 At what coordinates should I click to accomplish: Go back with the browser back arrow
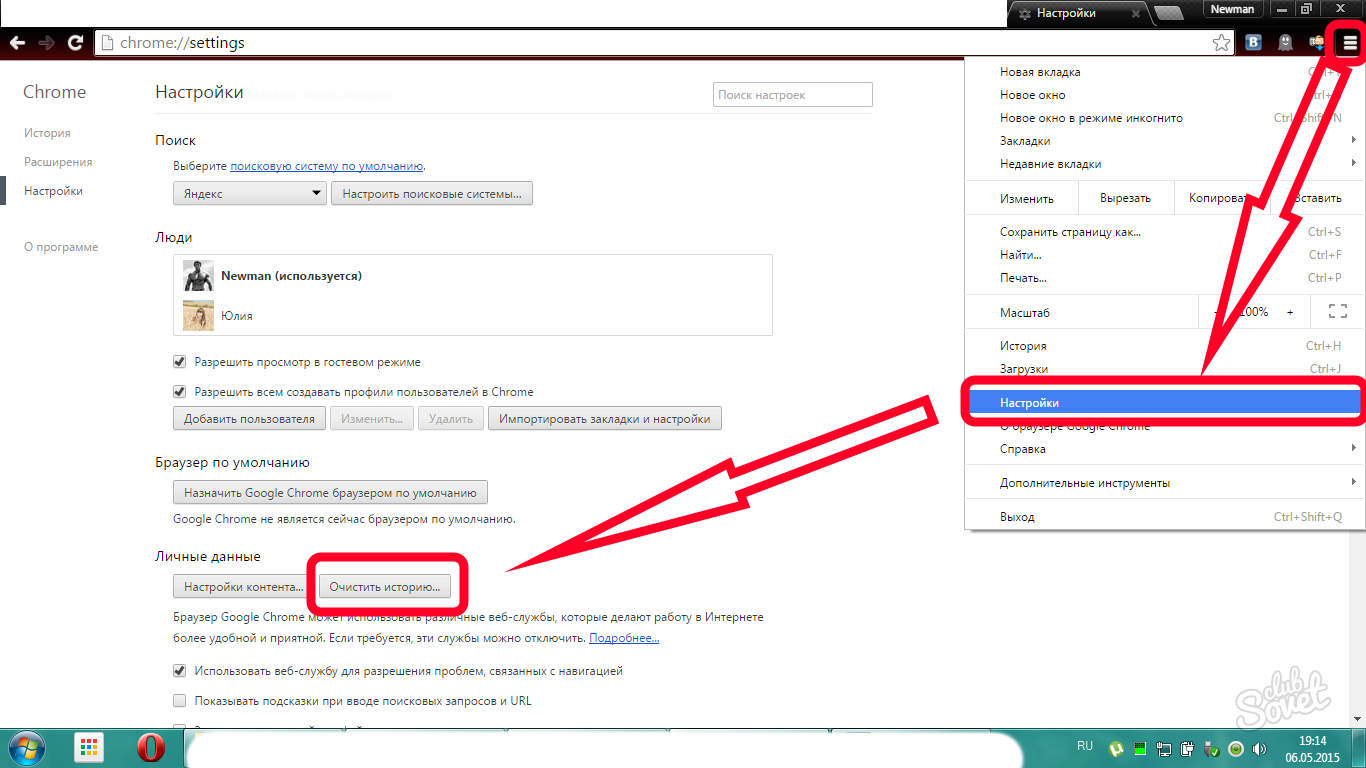coord(17,43)
